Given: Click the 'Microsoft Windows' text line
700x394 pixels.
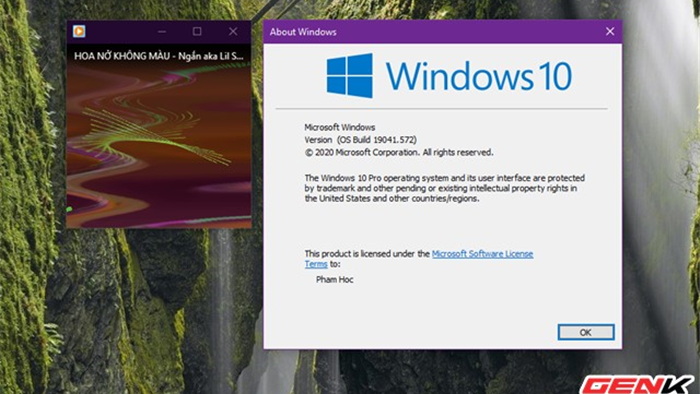Looking at the screenshot, I should pos(340,127).
